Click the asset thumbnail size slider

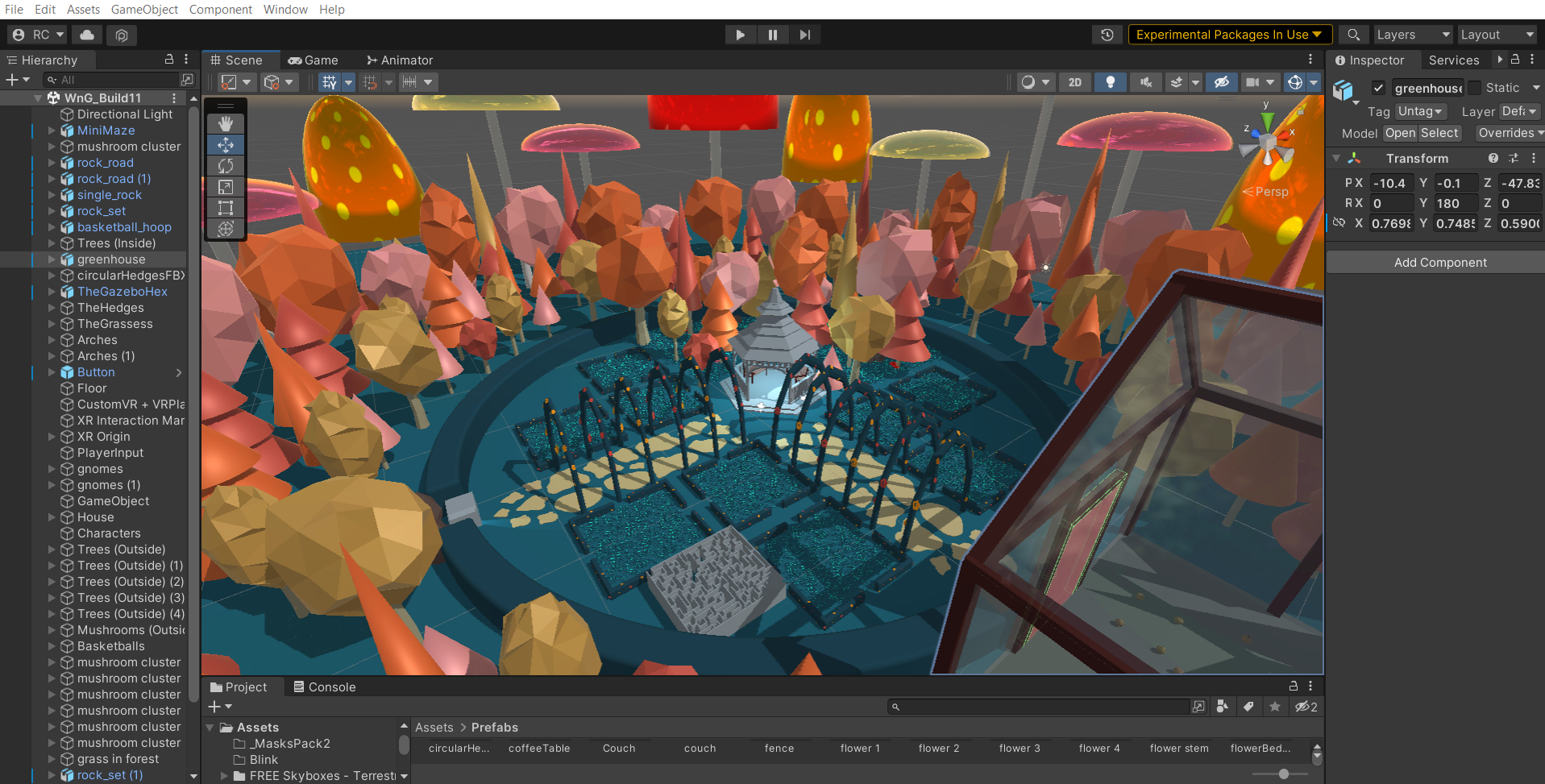[1282, 774]
